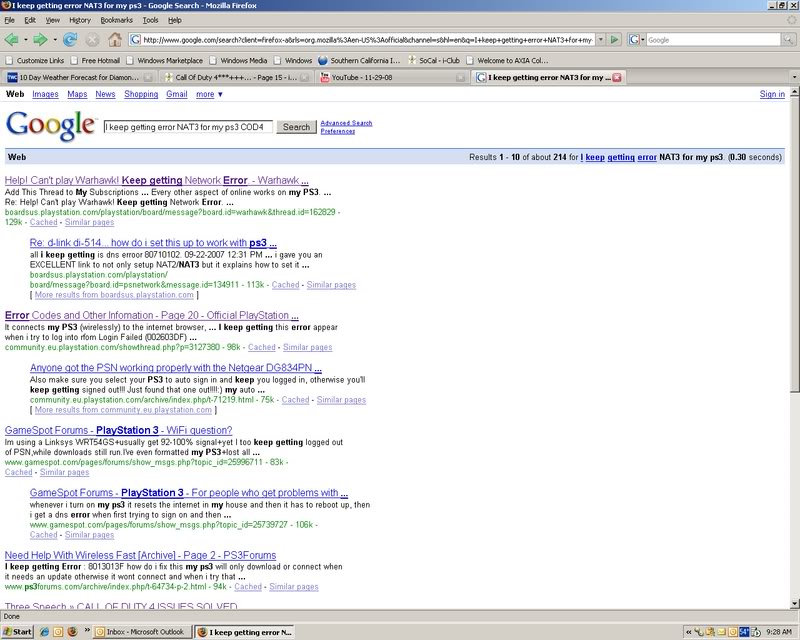Expand the hidden system tray icons chevron
800x640 pixels.
click(689, 631)
